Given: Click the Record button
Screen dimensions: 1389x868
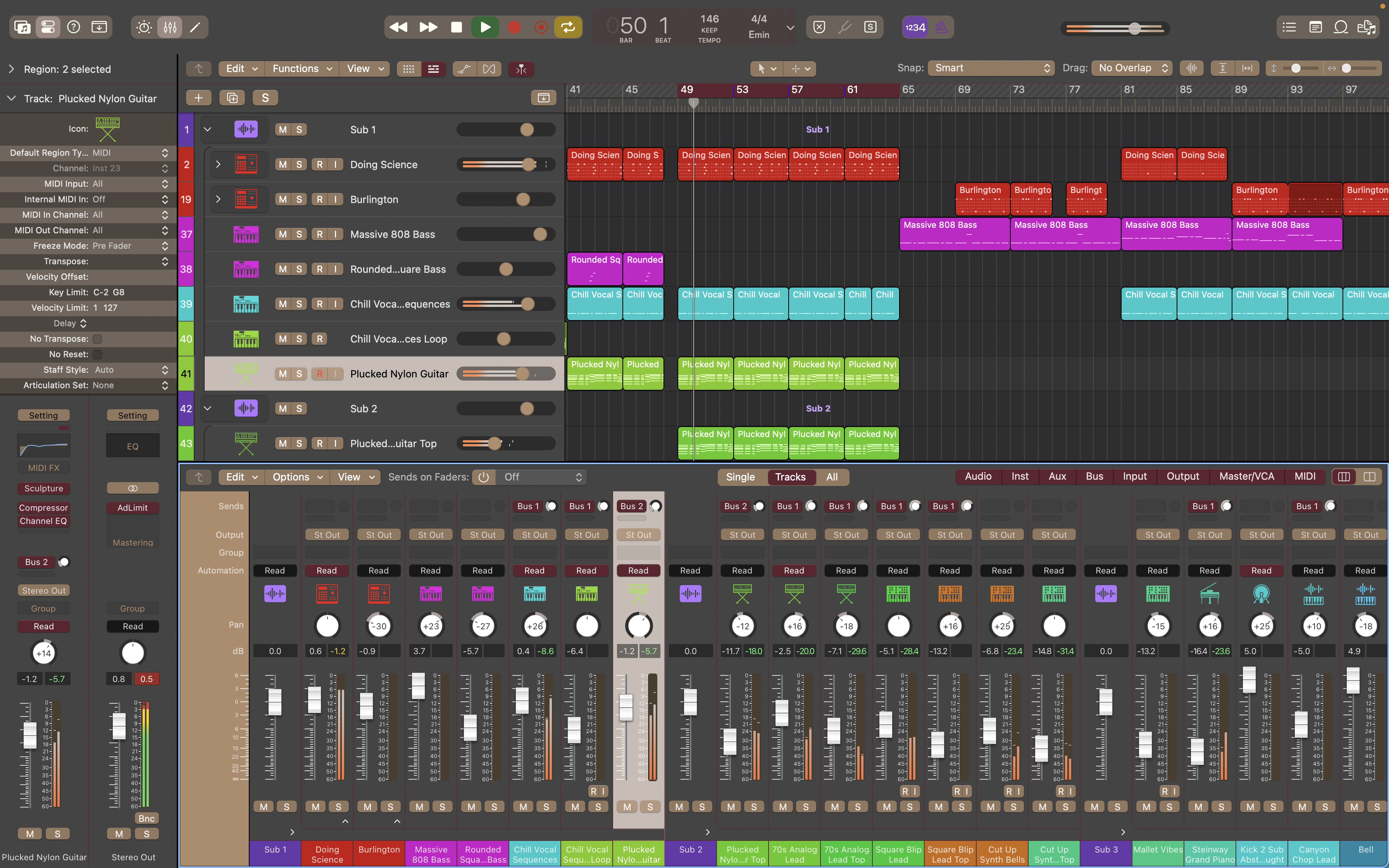Looking at the screenshot, I should tap(514, 27).
